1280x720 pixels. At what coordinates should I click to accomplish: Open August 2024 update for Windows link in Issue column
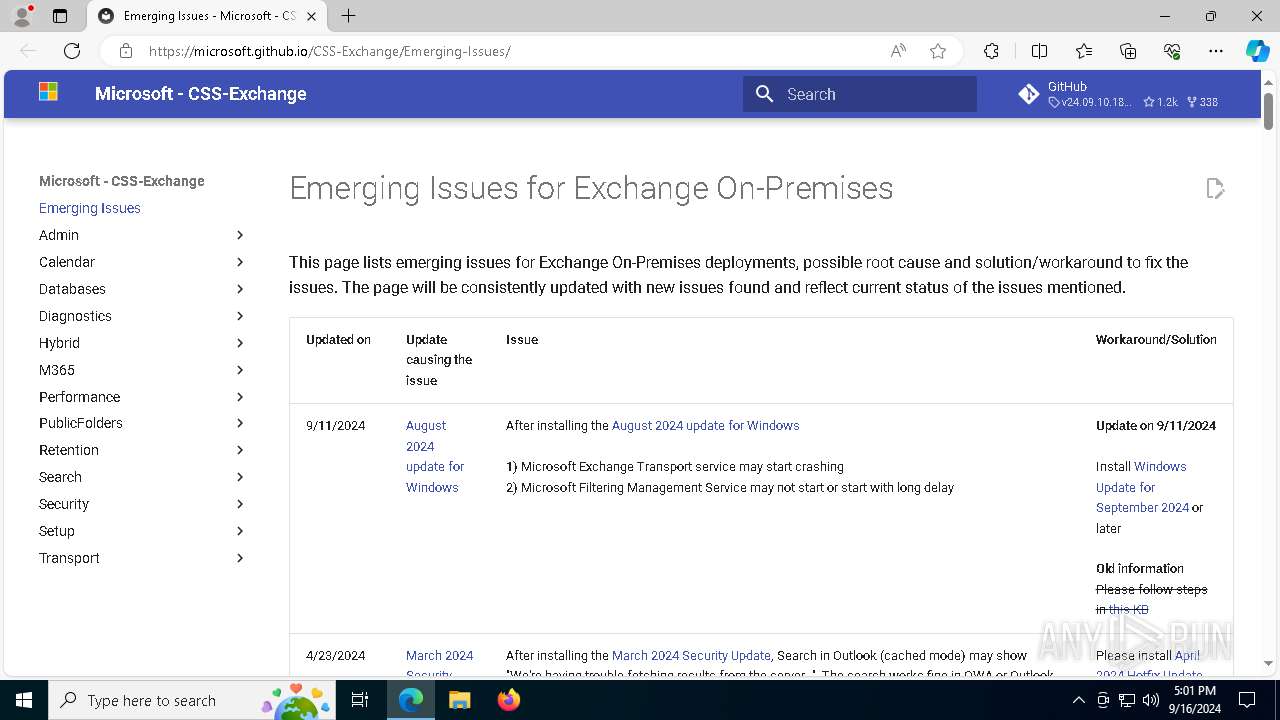click(705, 425)
